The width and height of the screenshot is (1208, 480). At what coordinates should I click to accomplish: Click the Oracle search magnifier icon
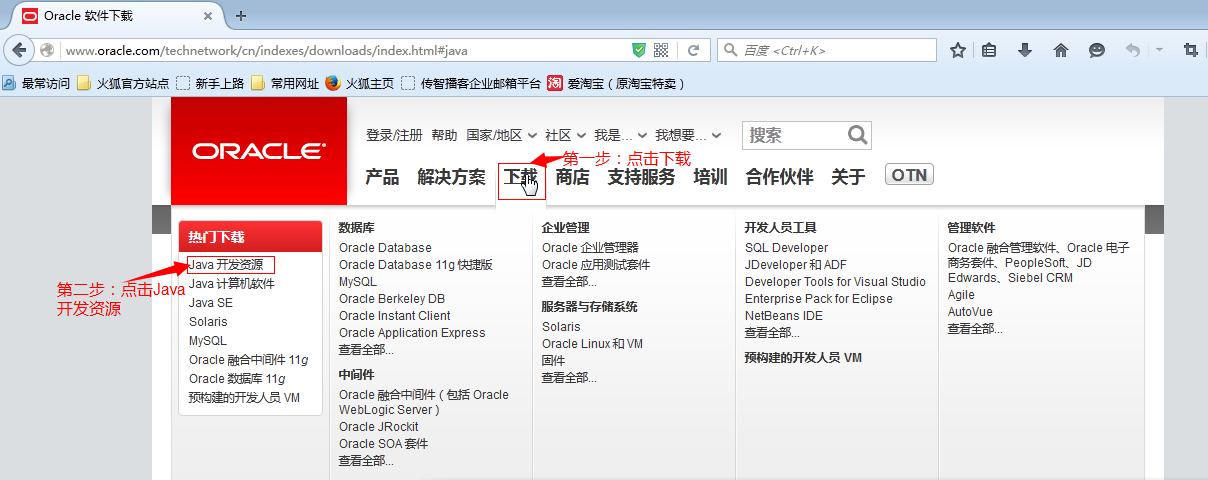(x=858, y=135)
